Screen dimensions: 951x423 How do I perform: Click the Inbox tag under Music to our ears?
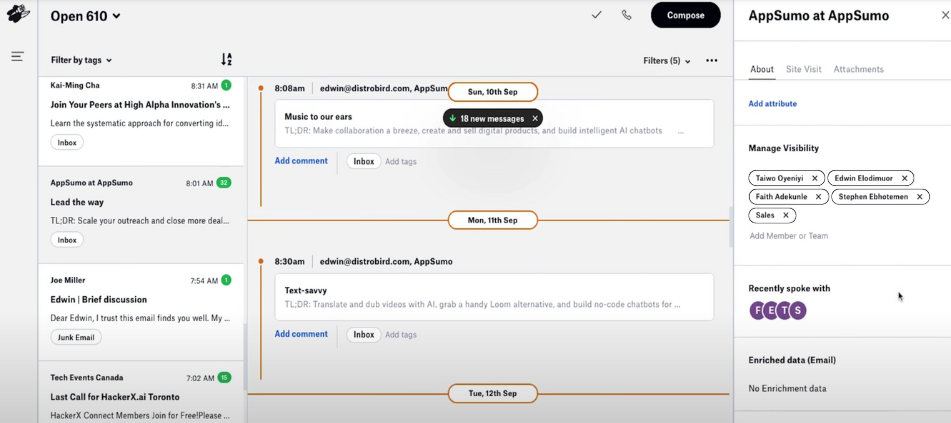coord(364,161)
